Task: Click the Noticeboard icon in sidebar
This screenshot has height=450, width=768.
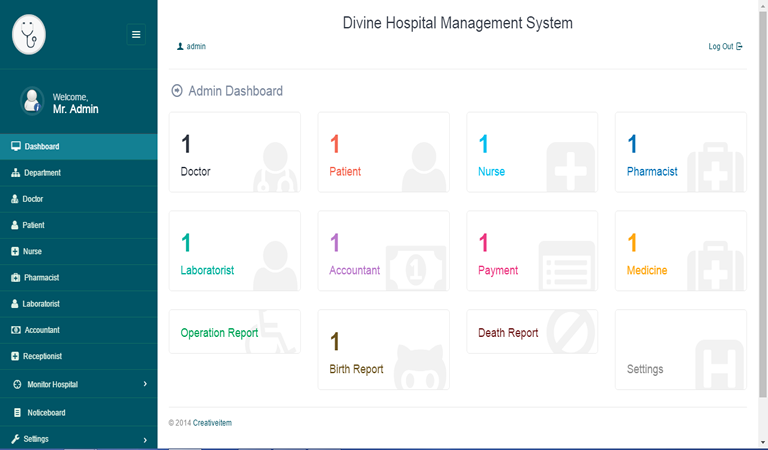Action: click(17, 412)
